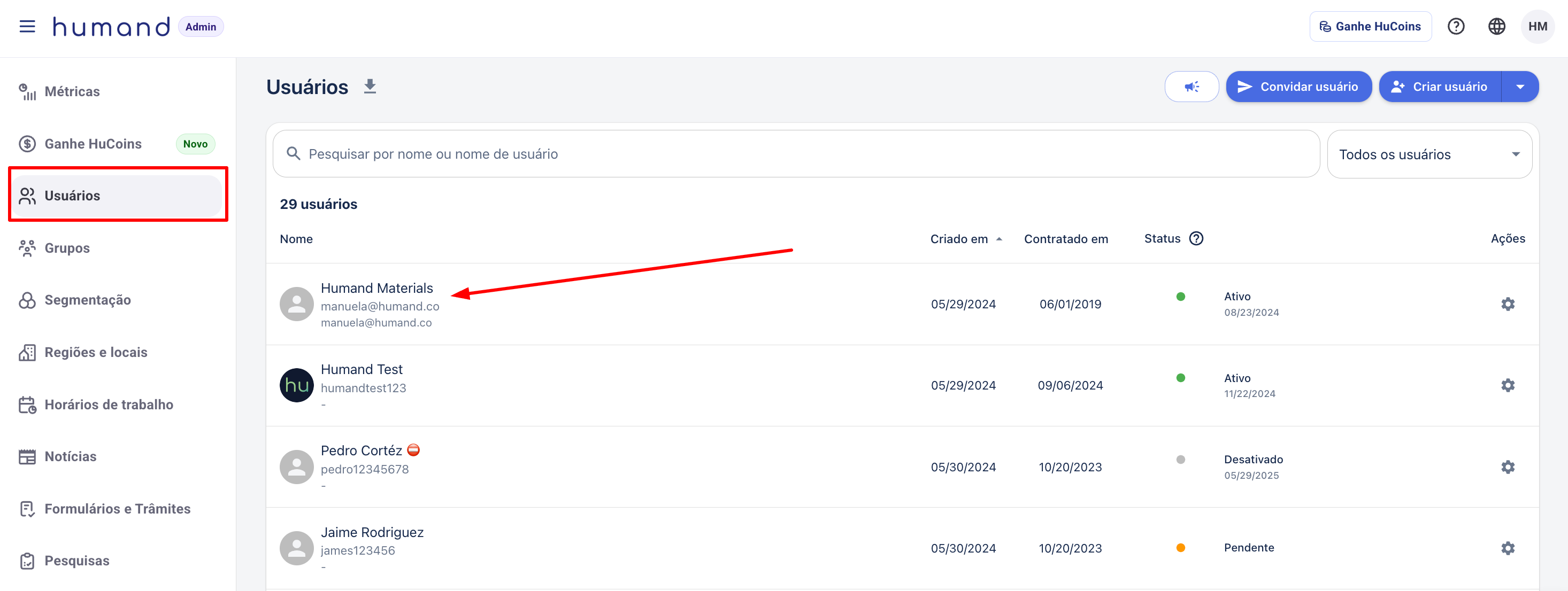The width and height of the screenshot is (1568, 591).
Task: Click the Nome column header
Action: [296, 239]
